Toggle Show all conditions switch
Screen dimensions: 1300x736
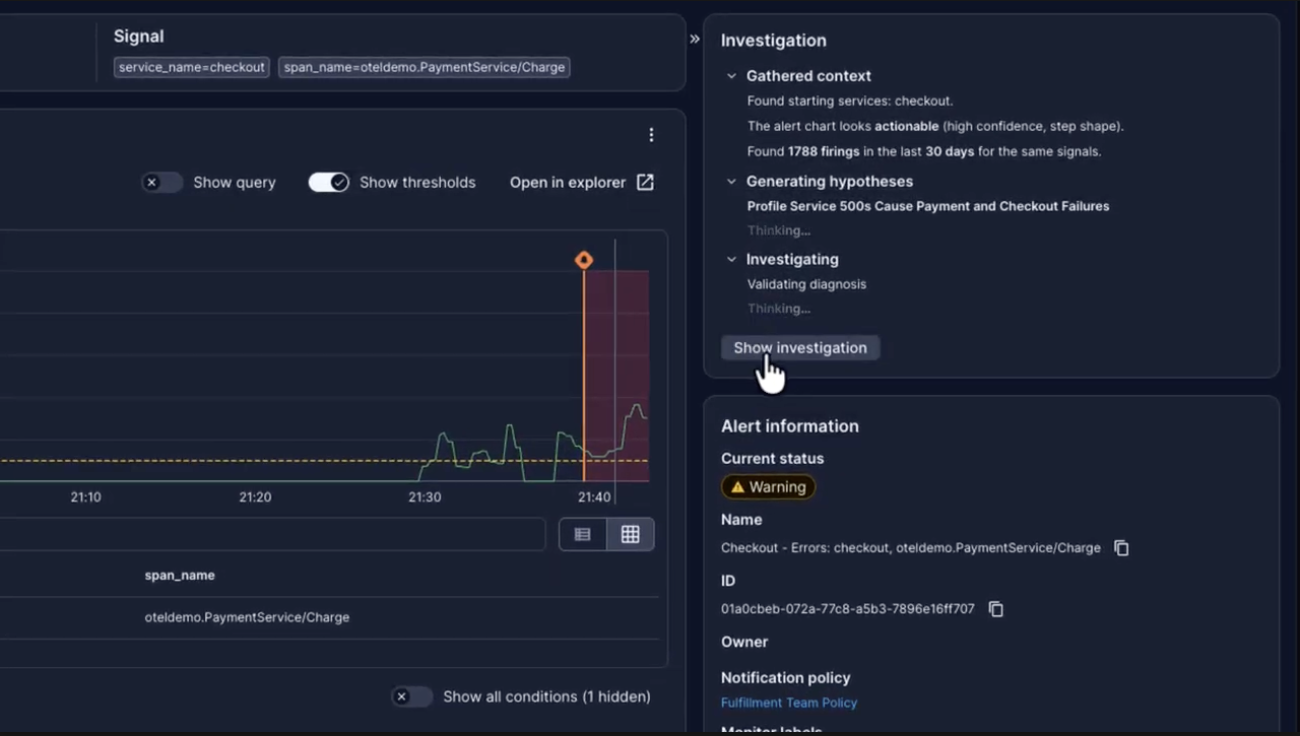click(x=412, y=696)
